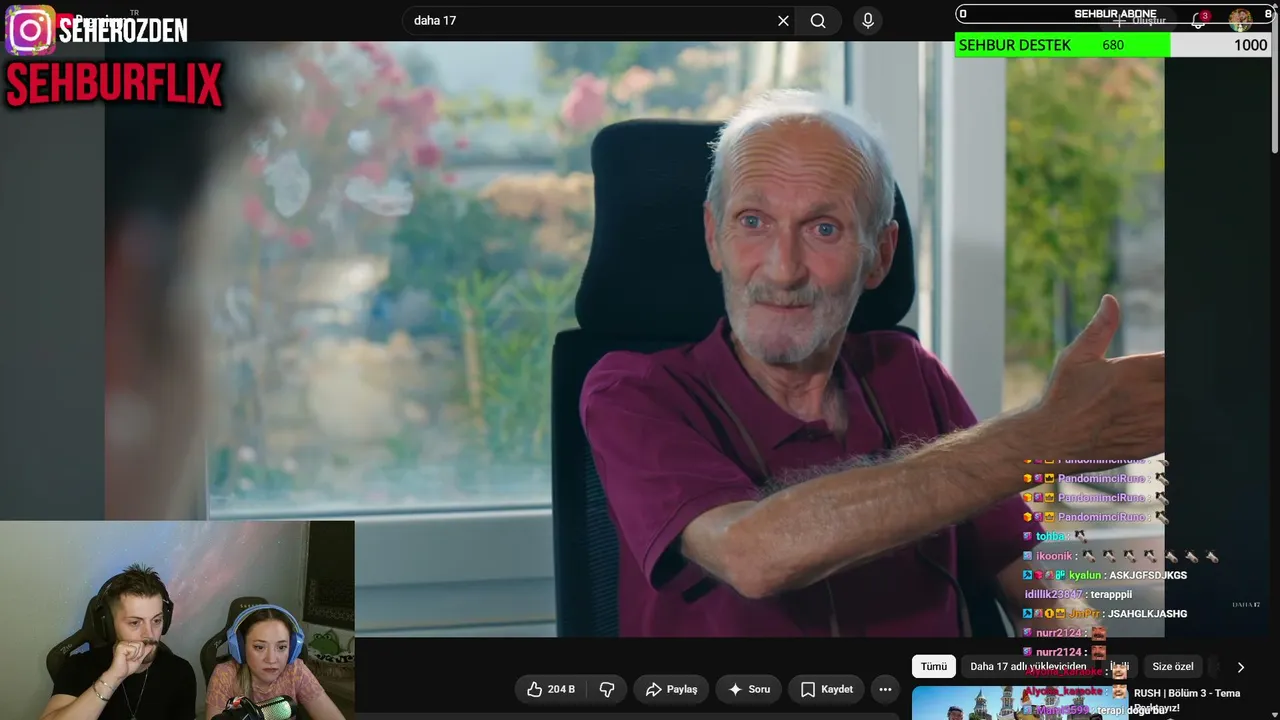
Task: Save the video with Kaydet
Action: (x=827, y=689)
